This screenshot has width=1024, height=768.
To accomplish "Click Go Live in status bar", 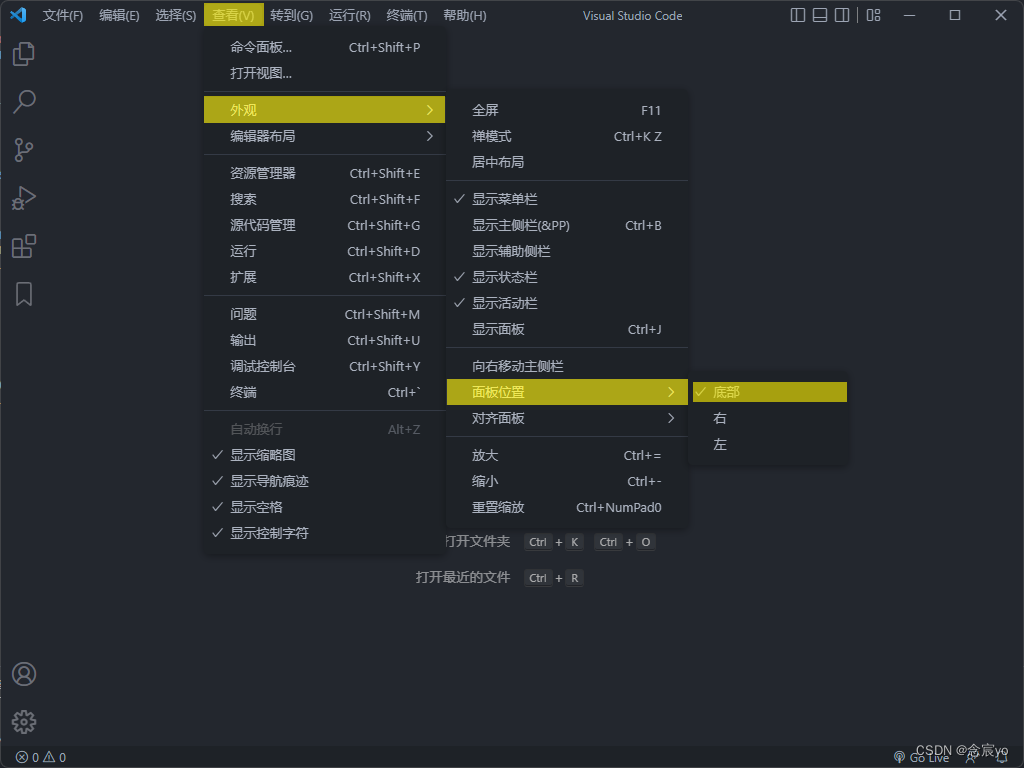I will point(921,758).
